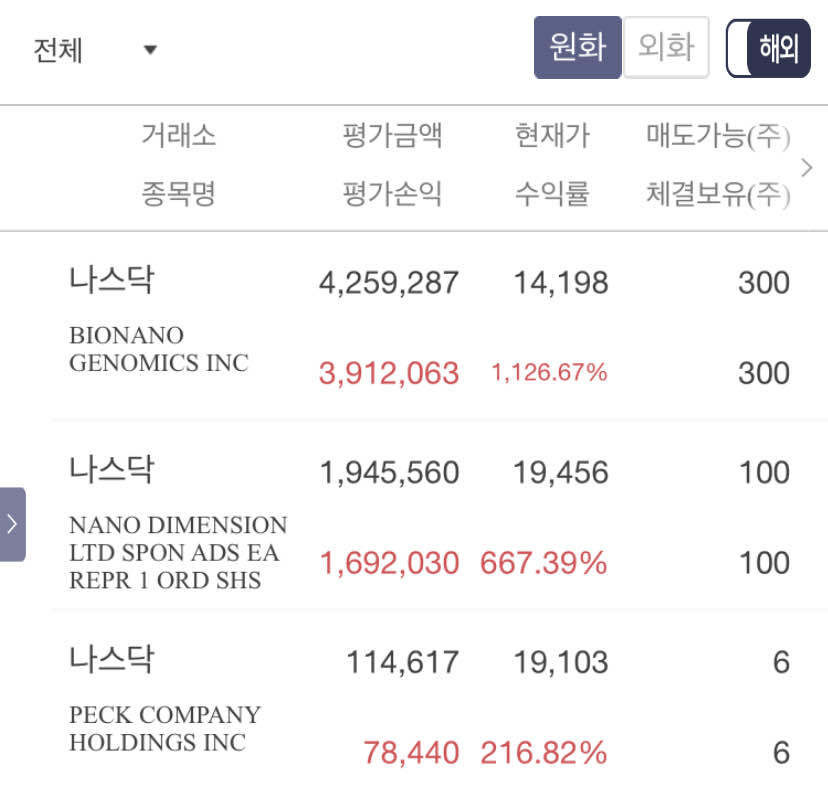The width and height of the screenshot is (828, 794).
Task: Select the PECK COMPANY HOLDINGS INC row
Action: coord(160,729)
